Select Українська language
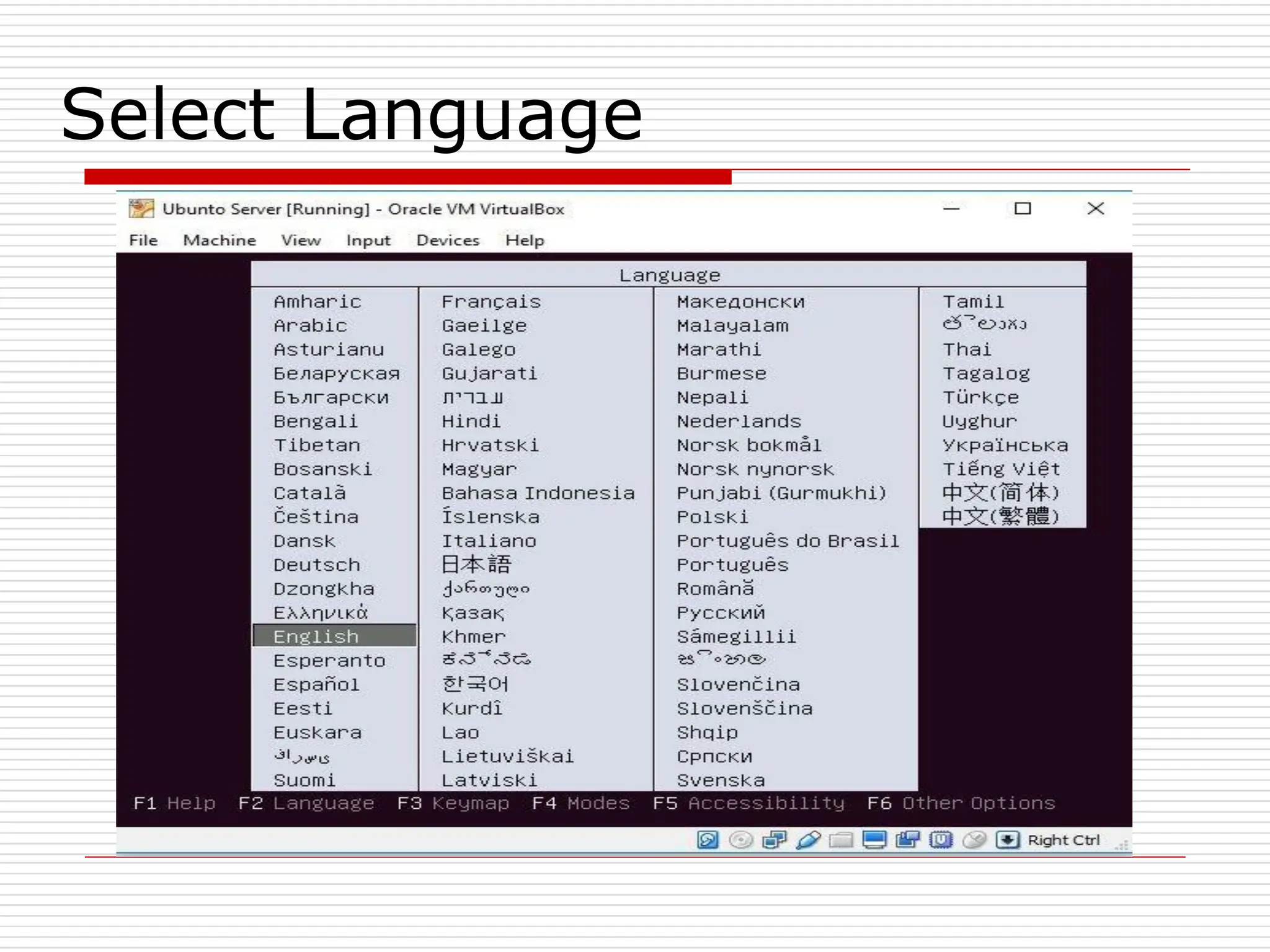The image size is (1270, 952). click(x=1005, y=445)
